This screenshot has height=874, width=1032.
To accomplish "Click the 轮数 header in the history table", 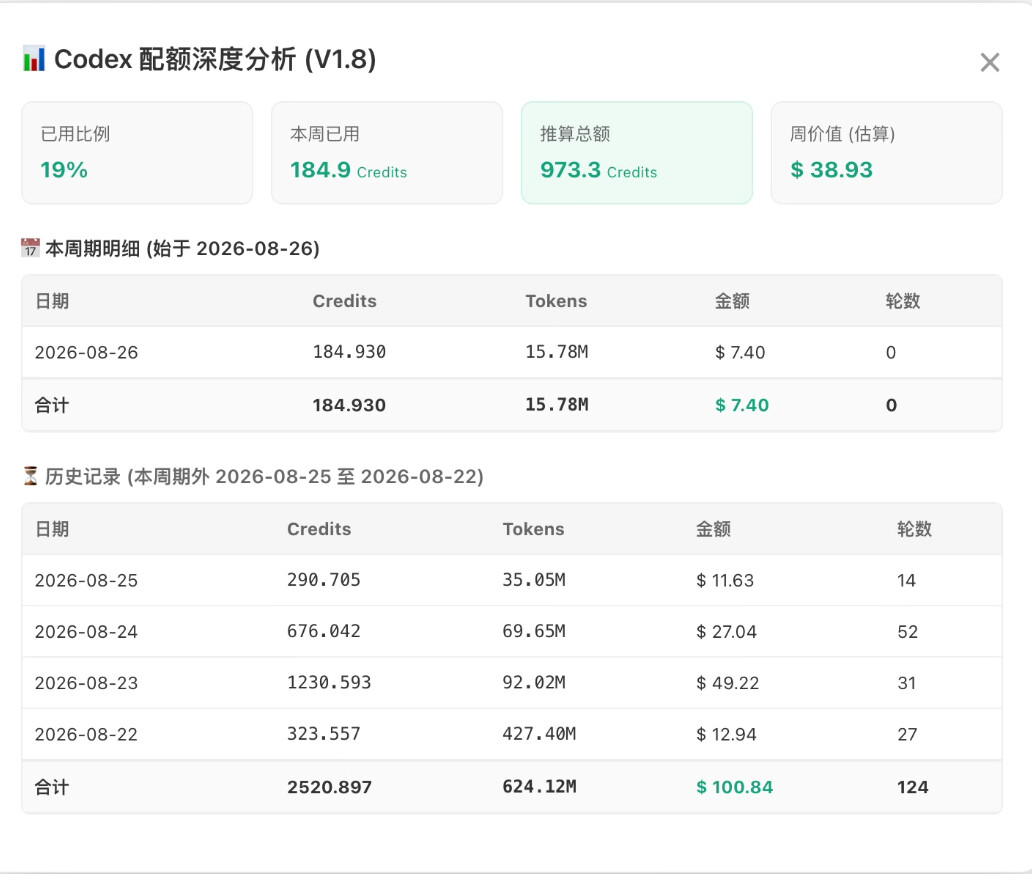I will [914, 528].
